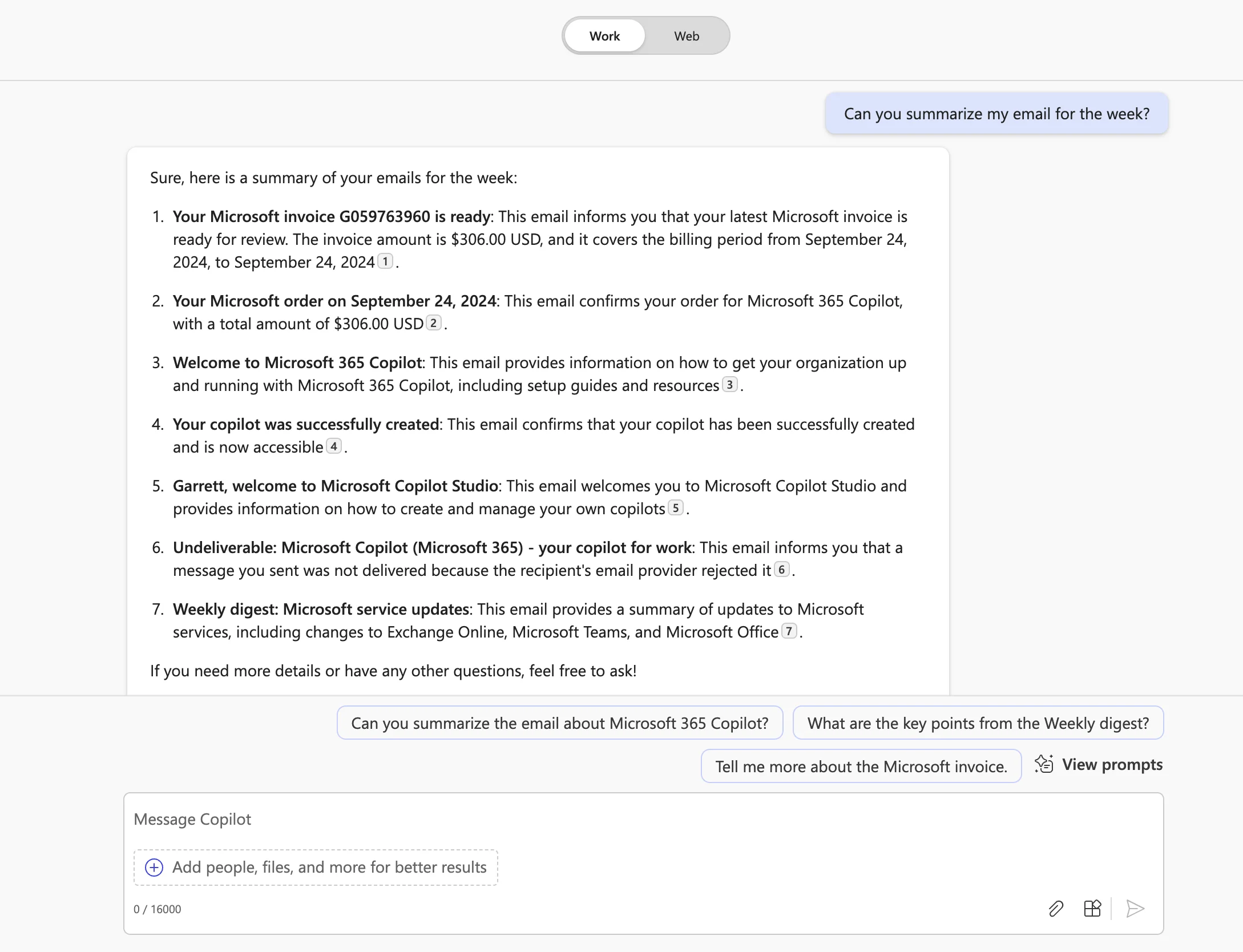Open citation reference 4 for copilot created
1243x952 pixels.
click(334, 446)
